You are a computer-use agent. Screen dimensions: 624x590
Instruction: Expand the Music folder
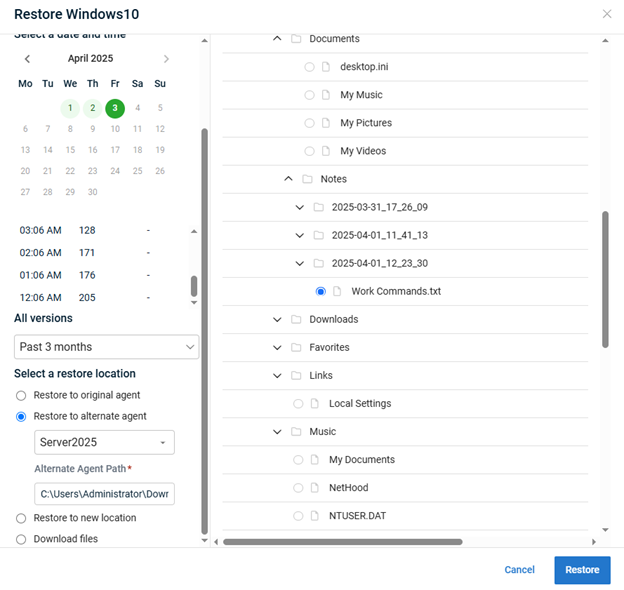[x=277, y=432]
